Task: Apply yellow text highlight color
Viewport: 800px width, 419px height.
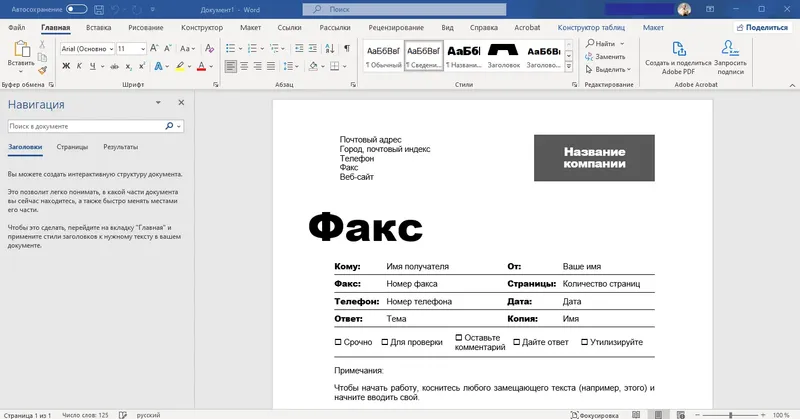Action: coord(180,66)
